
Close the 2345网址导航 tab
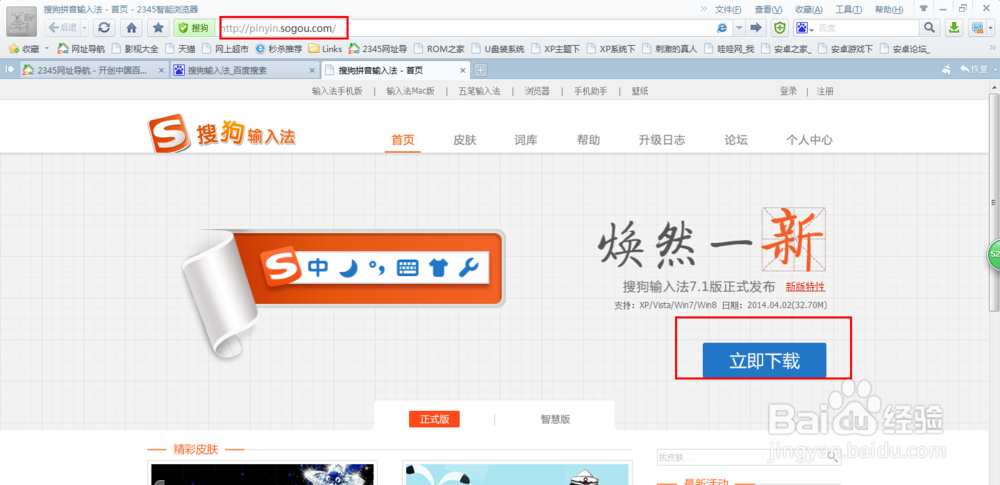tap(161, 70)
